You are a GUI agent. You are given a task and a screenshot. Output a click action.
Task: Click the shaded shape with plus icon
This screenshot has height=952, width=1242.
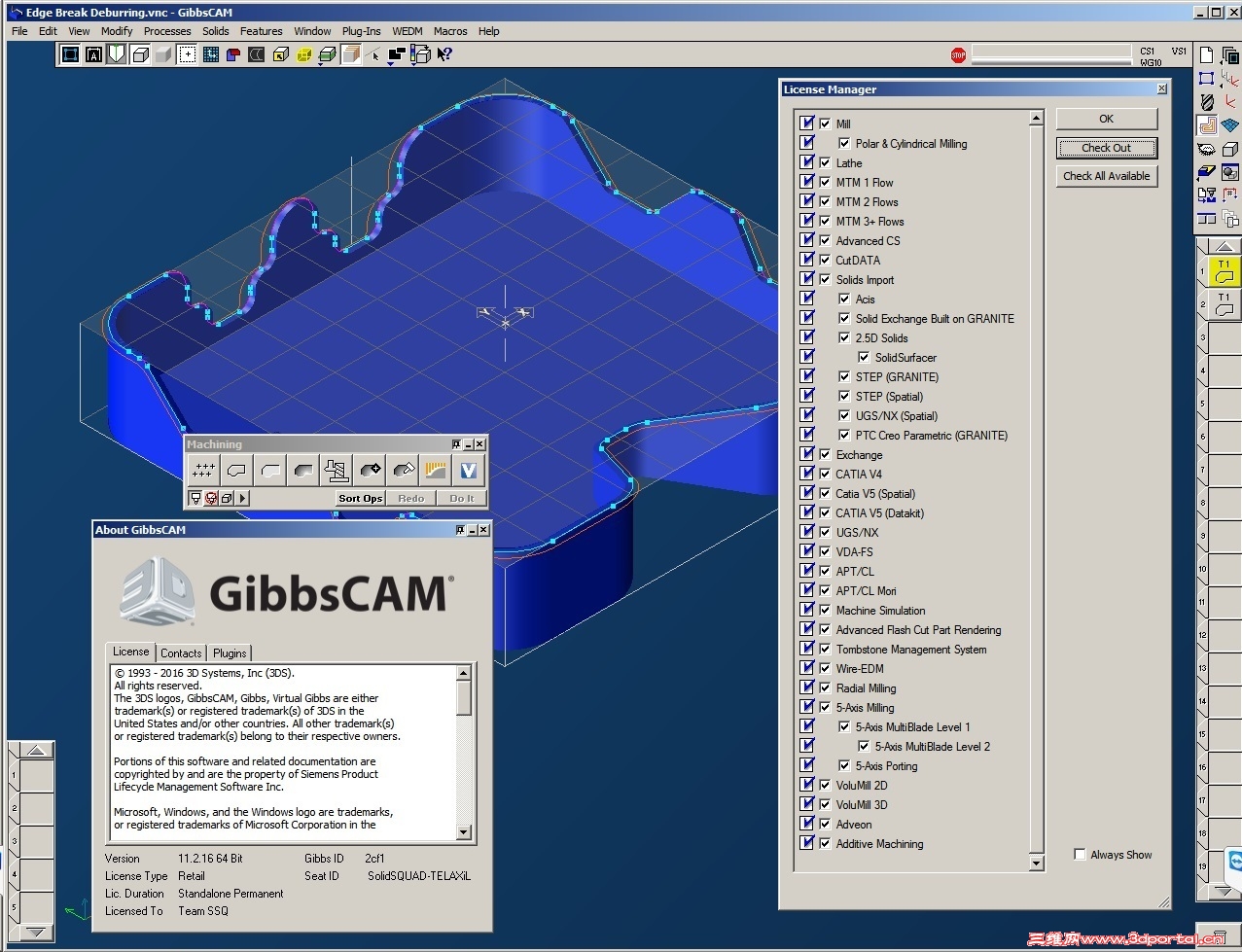[x=370, y=471]
